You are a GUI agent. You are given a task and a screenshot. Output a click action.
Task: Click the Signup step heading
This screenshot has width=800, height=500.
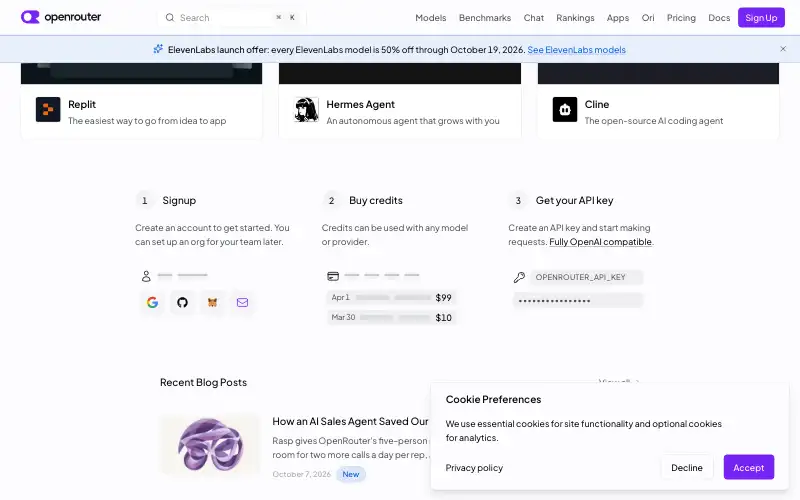coord(179,201)
